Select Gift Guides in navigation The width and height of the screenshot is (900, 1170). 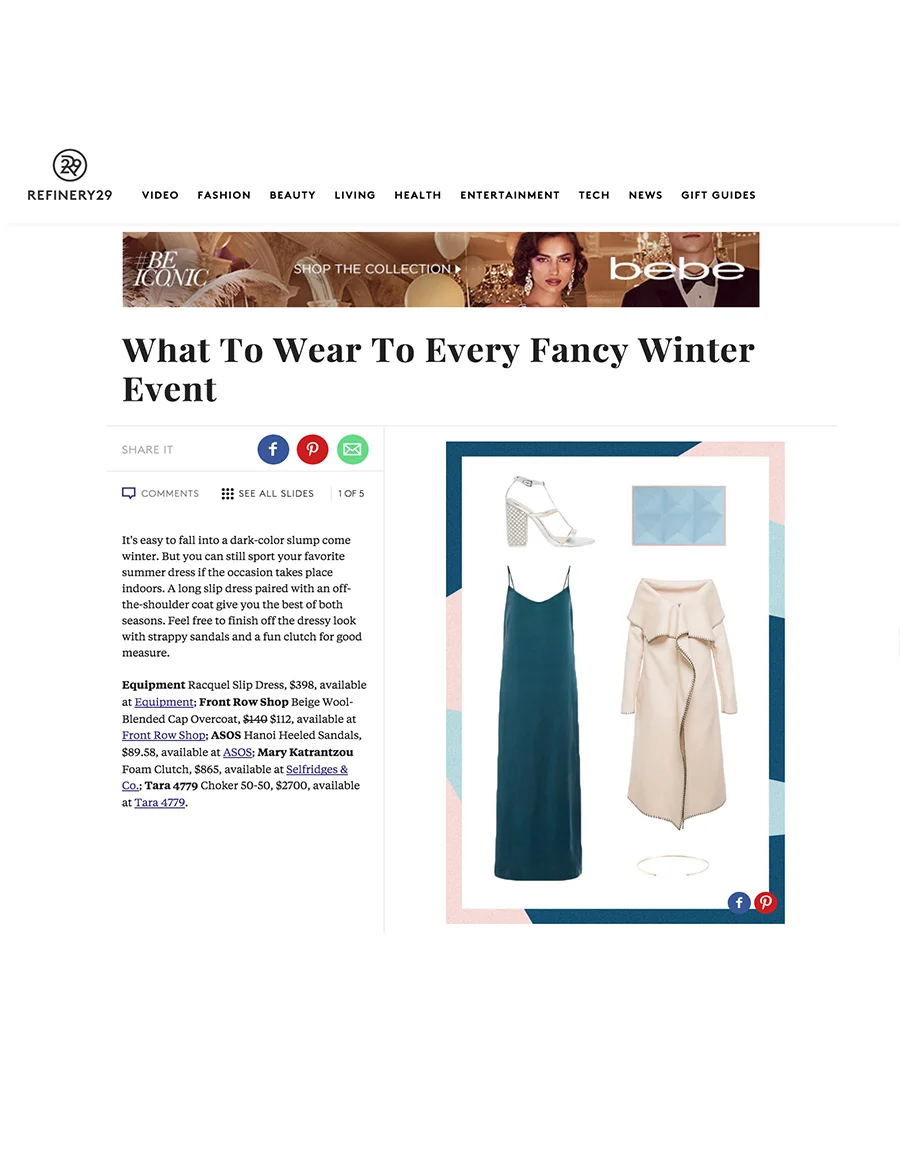(718, 195)
